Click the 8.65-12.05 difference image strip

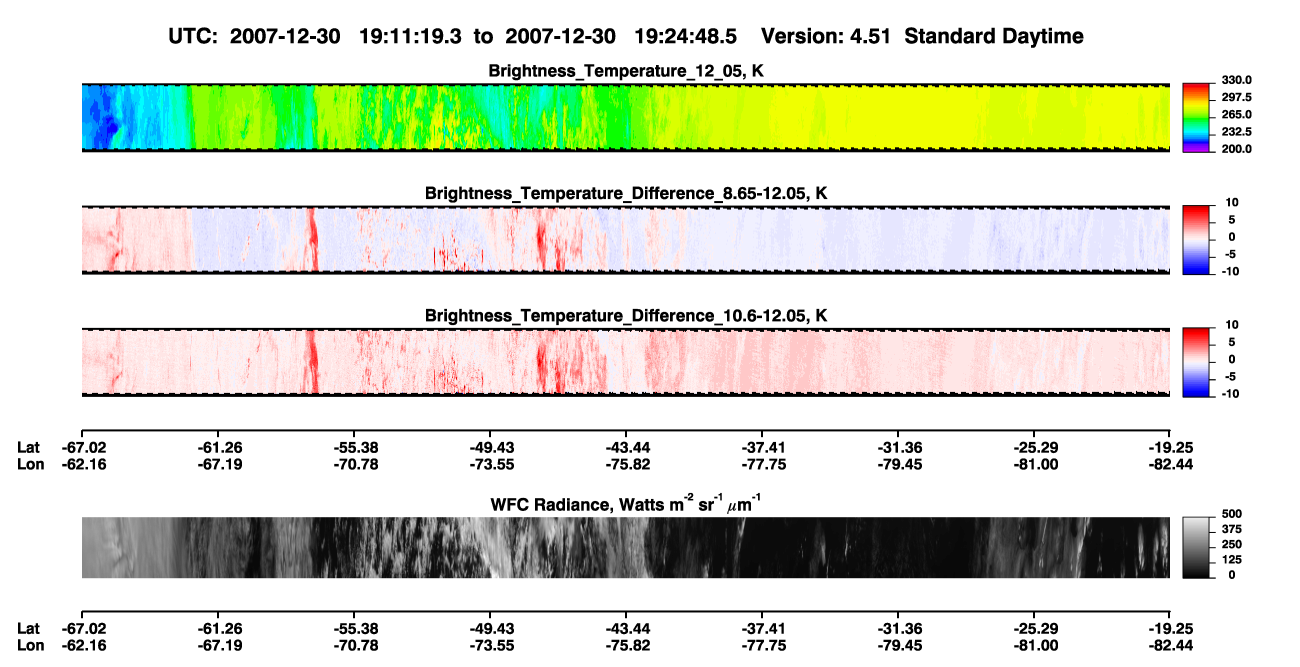(625, 239)
